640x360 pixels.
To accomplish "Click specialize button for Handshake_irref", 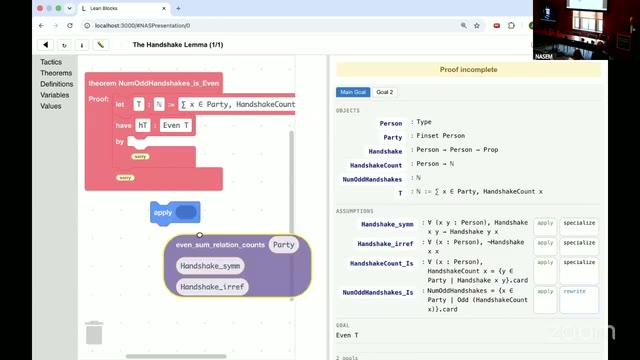I will (x=579, y=246).
